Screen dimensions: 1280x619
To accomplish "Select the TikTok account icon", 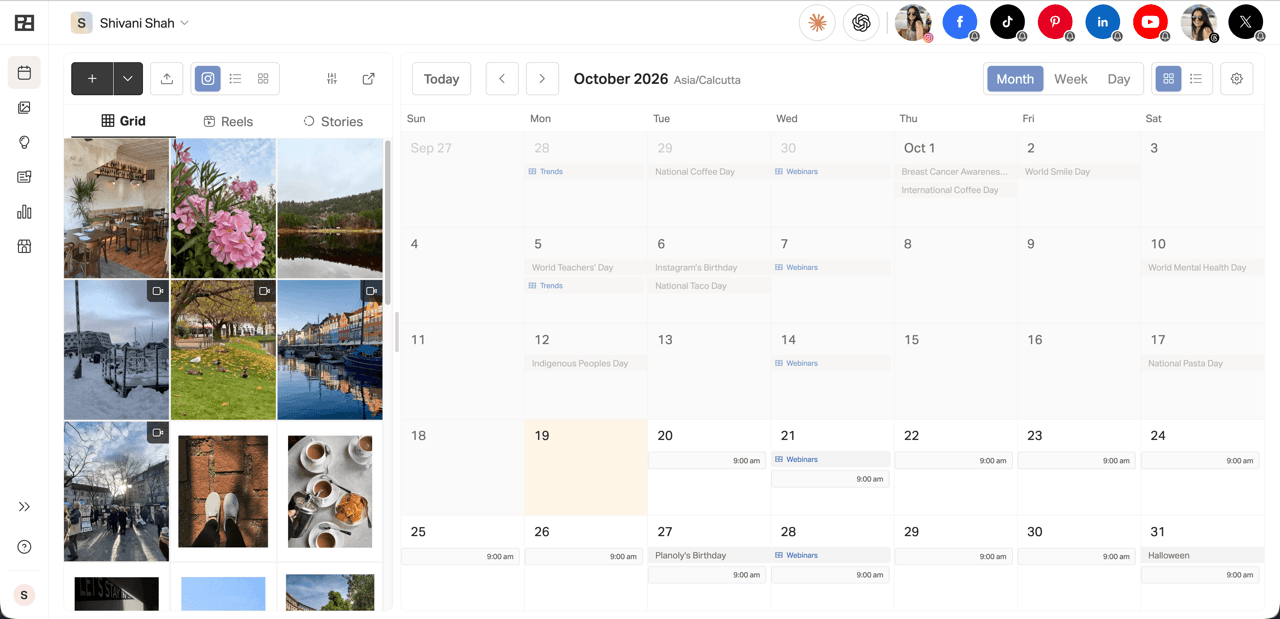I will point(1008,22).
